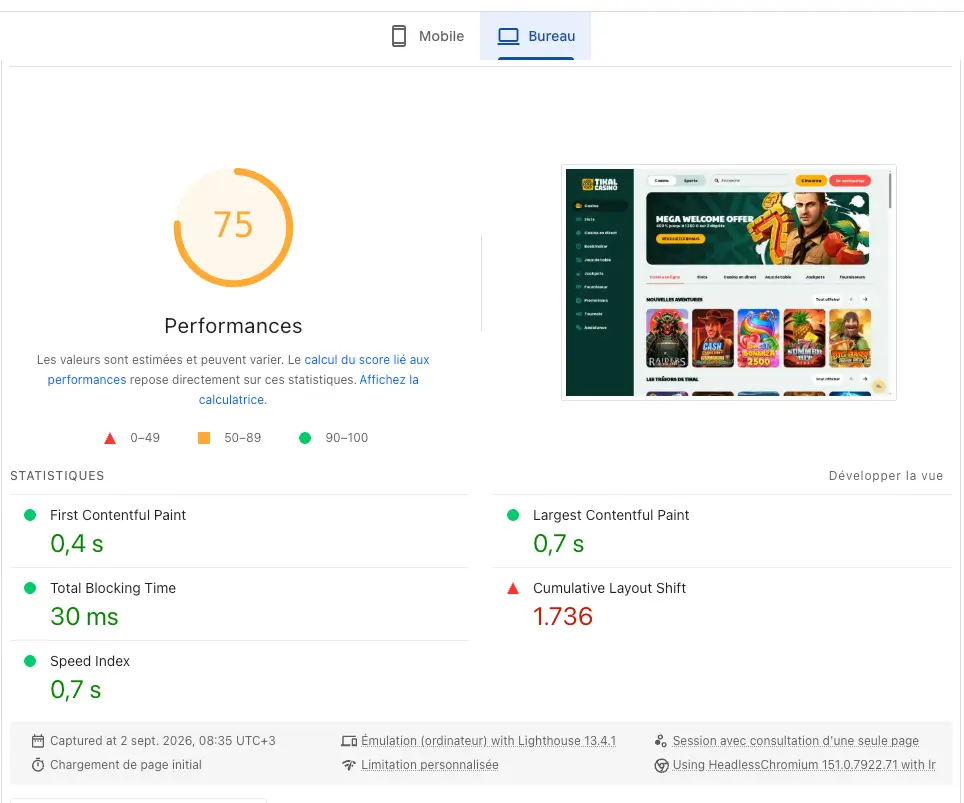The width and height of the screenshot is (964, 803).
Task: Click the '0,4 s' value
Action: (x=77, y=544)
